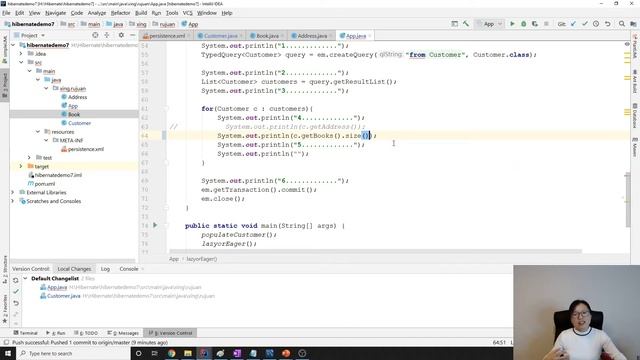The width and height of the screenshot is (640, 360).
Task: Open the Messages tool window
Action: 123,333
